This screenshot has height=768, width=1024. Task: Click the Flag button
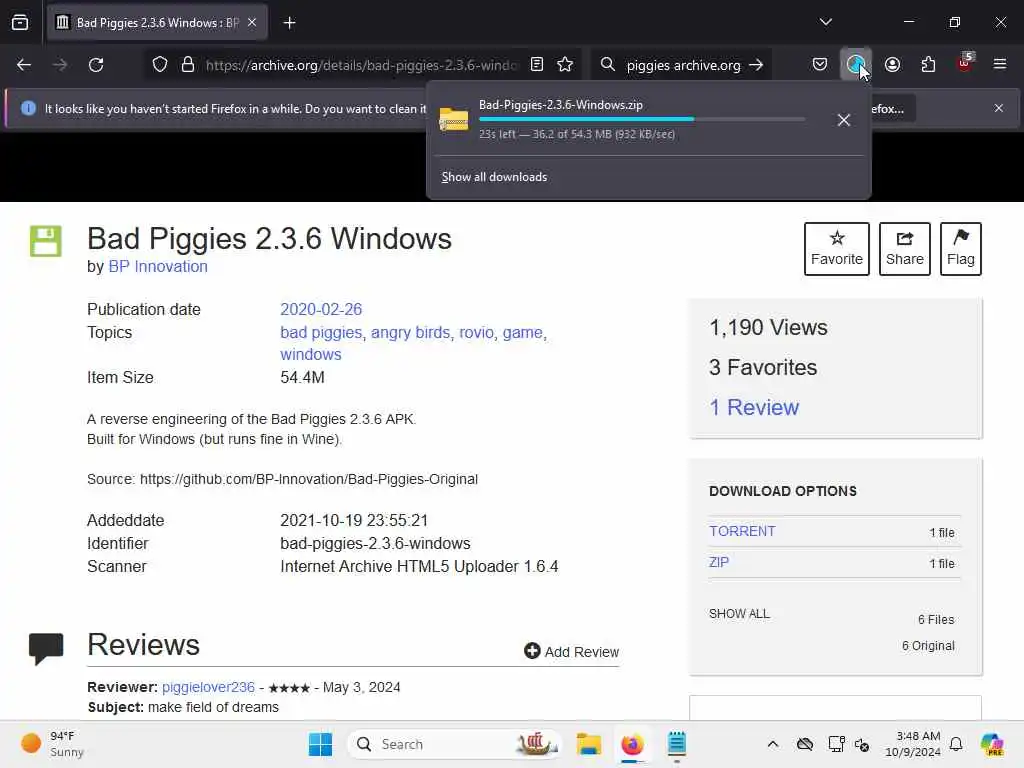[961, 249]
